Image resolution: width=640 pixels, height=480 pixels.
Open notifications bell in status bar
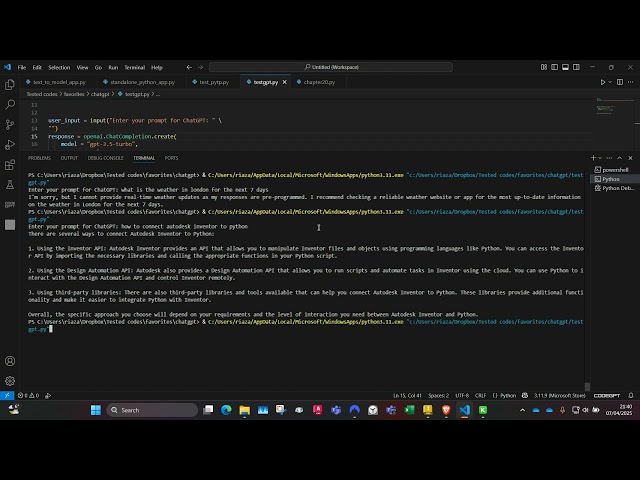point(631,396)
